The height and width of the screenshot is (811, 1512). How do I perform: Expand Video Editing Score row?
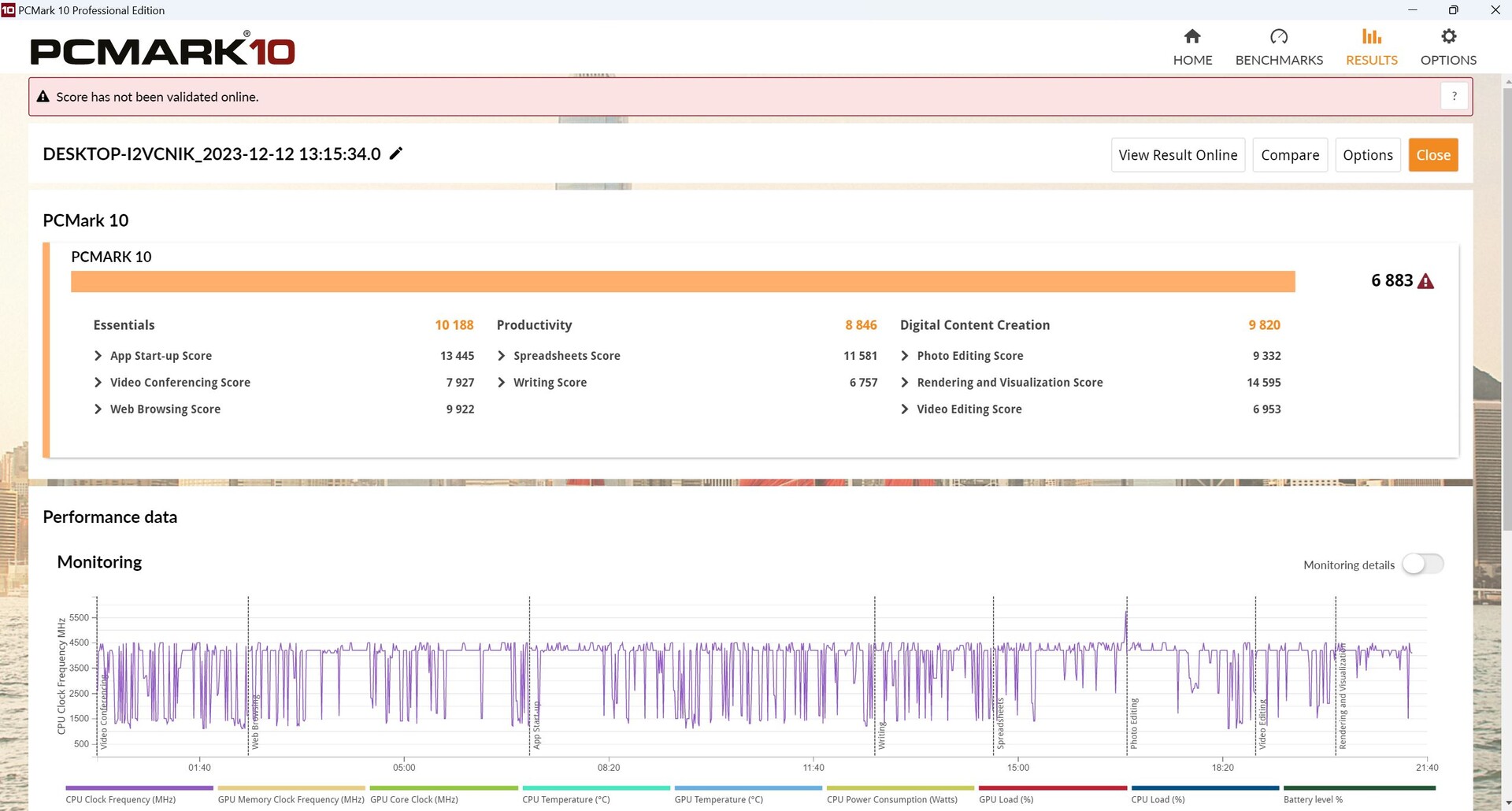(x=1091, y=409)
